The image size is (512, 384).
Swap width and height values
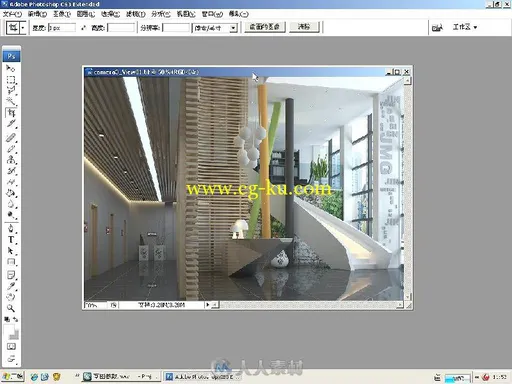click(83, 28)
